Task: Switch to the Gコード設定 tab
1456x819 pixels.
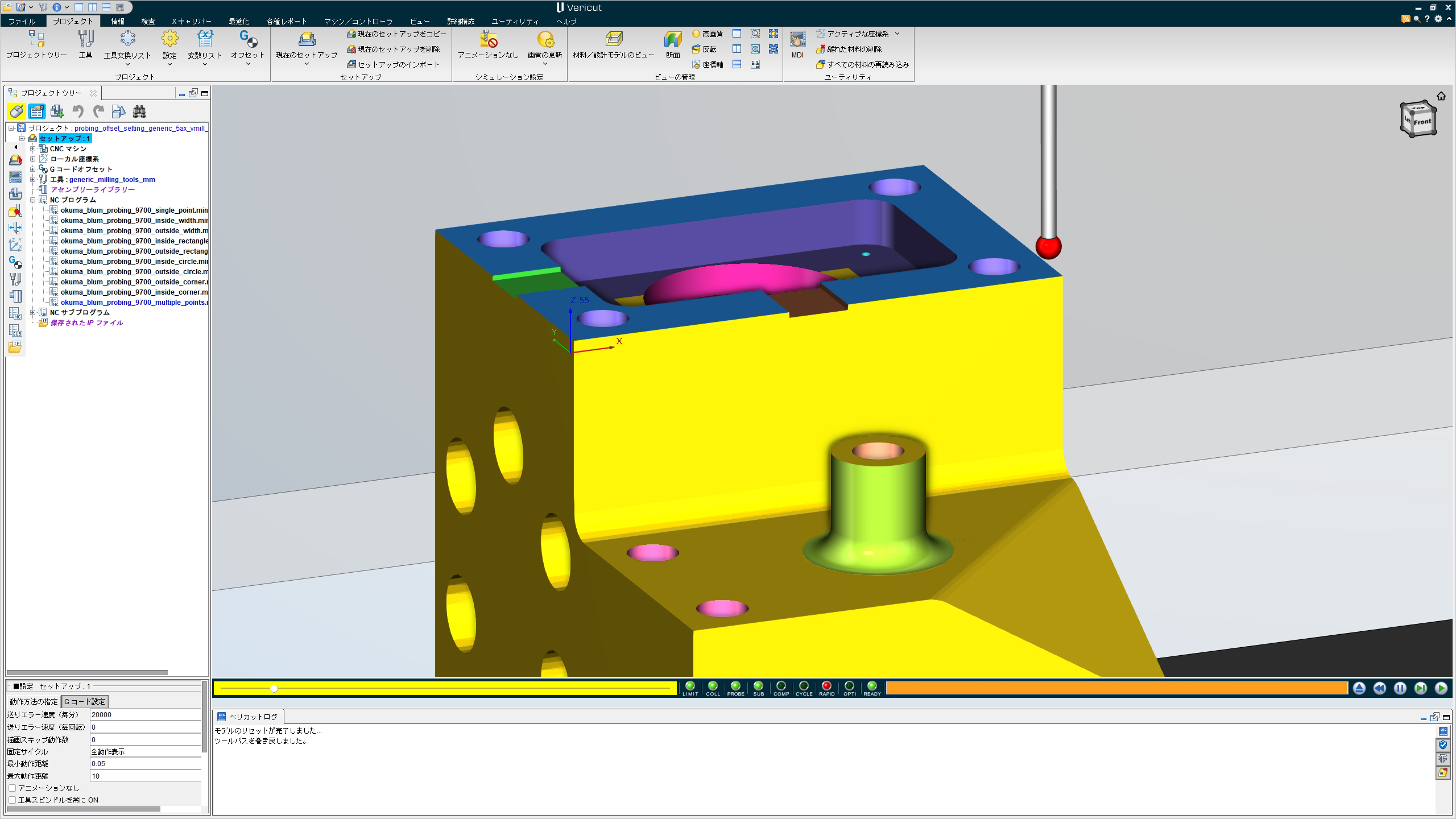Action: [84, 701]
